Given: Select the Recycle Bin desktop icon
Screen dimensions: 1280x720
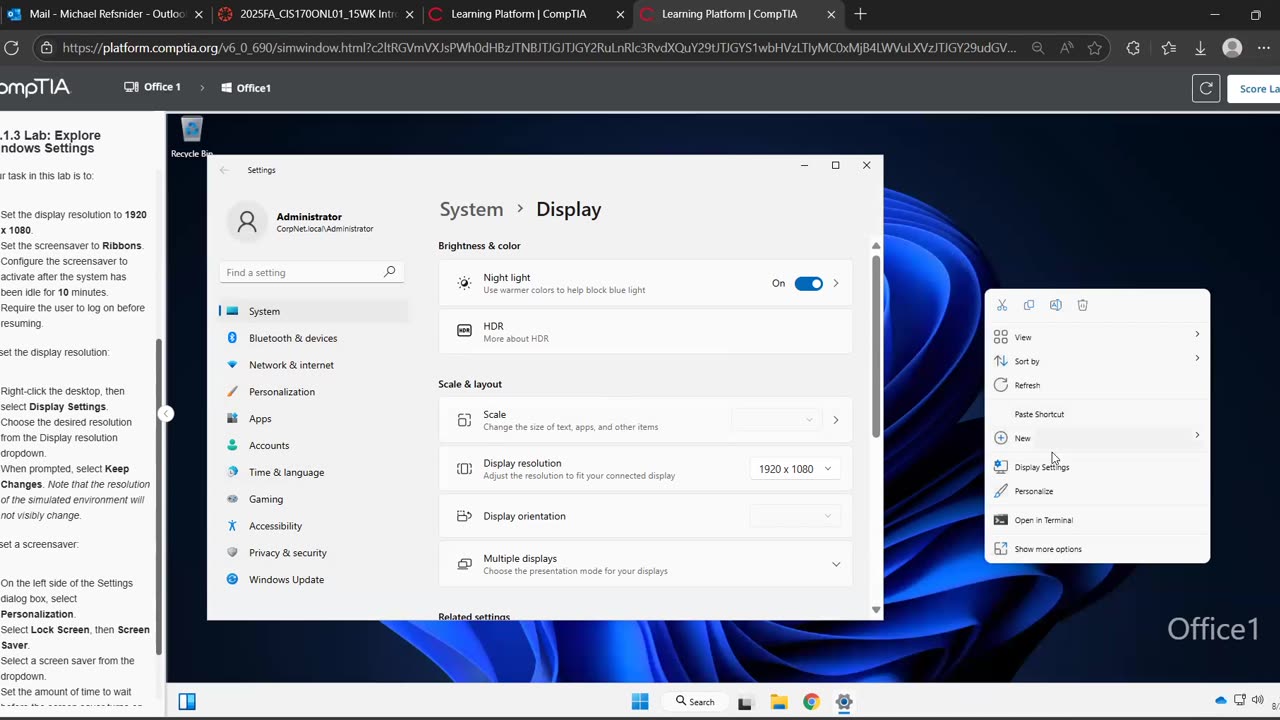Looking at the screenshot, I should pyautogui.click(x=192, y=138).
